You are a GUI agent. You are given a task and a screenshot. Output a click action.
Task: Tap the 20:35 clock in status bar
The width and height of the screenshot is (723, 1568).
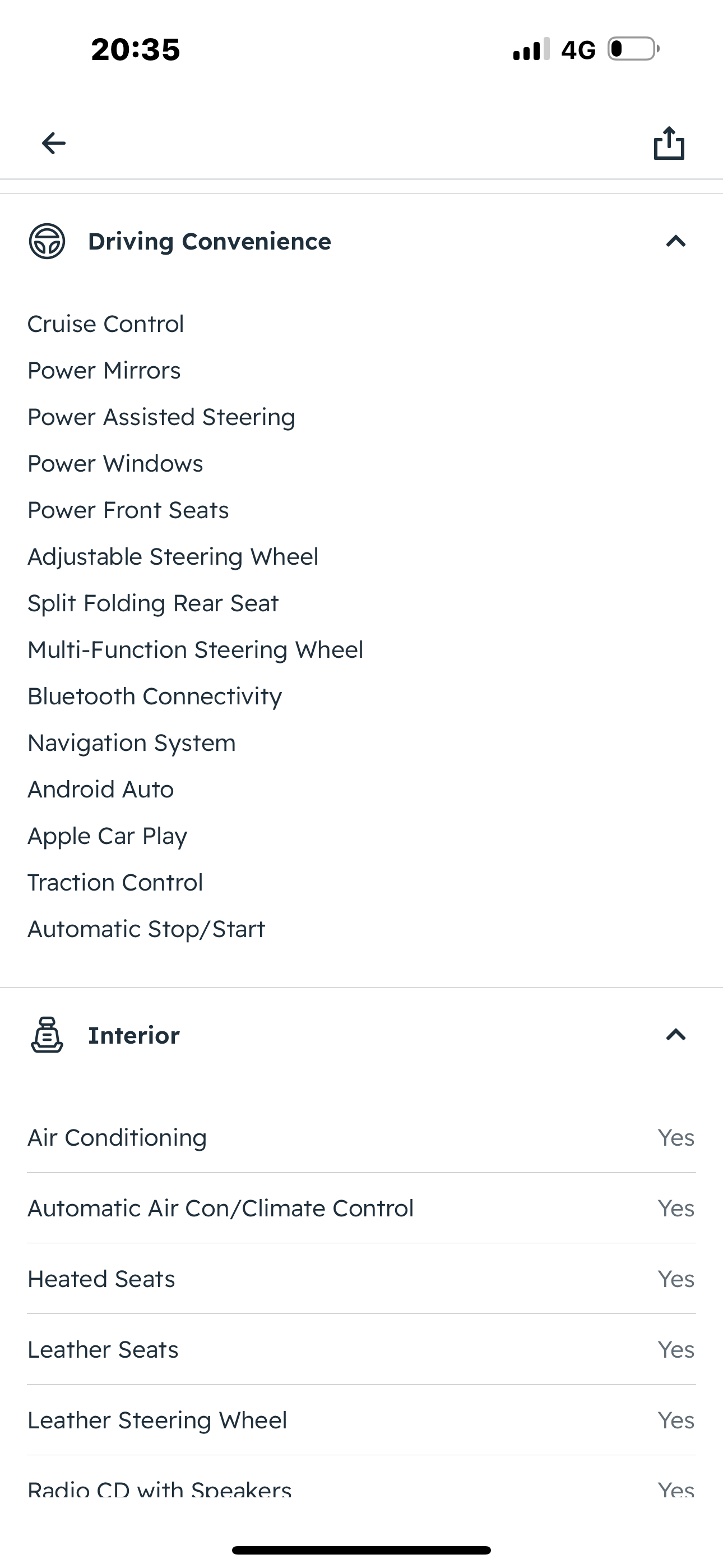(x=136, y=49)
